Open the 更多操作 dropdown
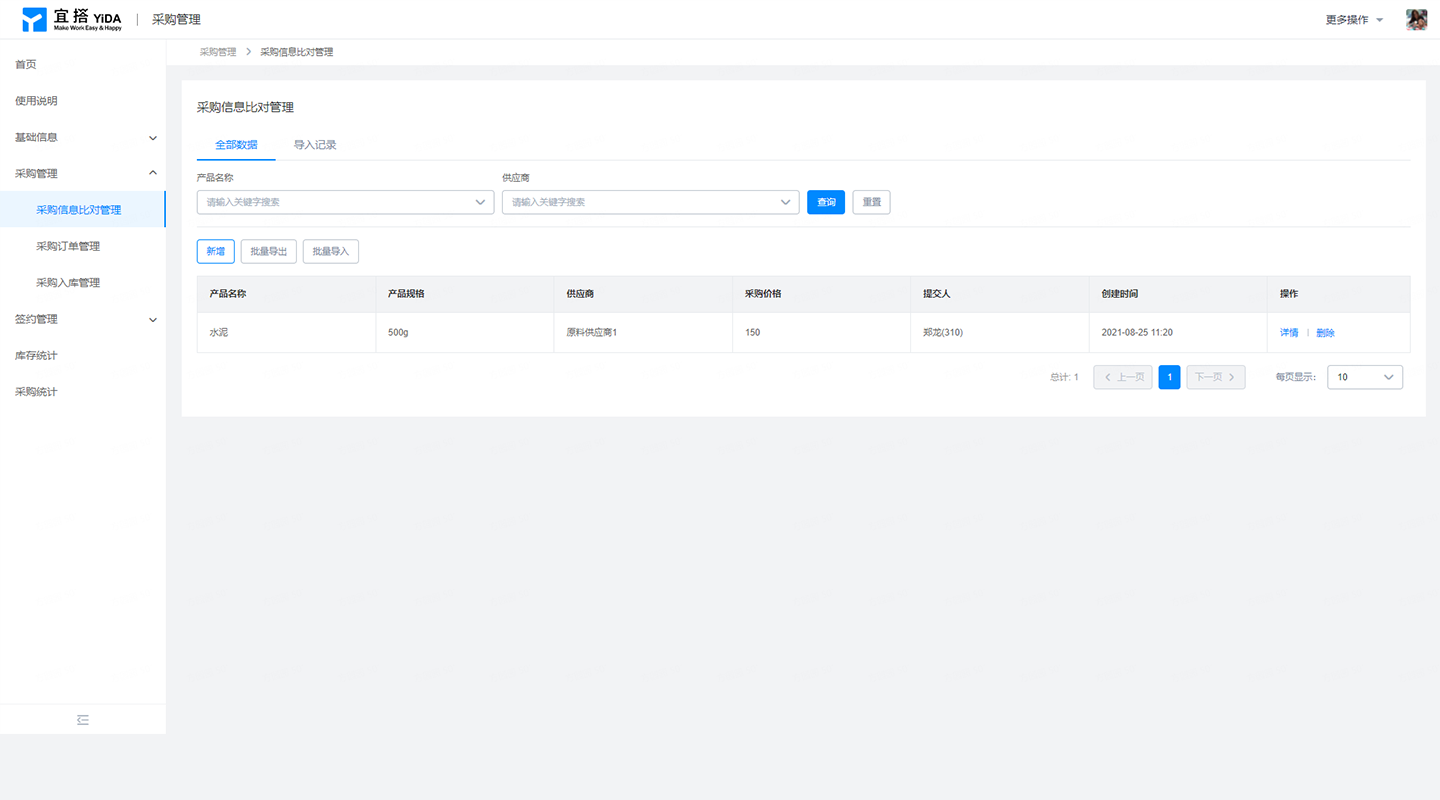 (1354, 20)
